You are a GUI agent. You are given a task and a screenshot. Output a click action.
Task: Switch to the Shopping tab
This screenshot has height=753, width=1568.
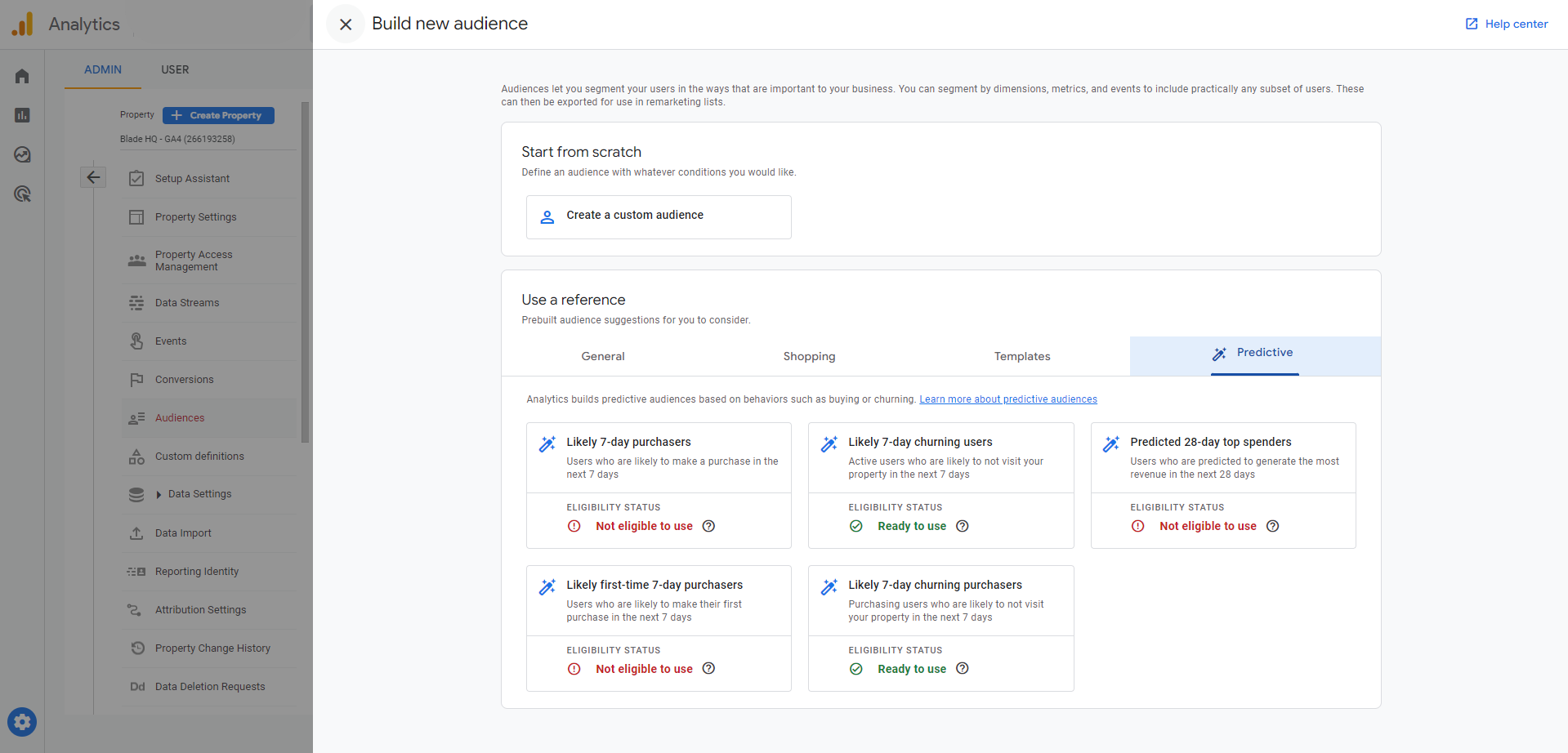point(809,357)
